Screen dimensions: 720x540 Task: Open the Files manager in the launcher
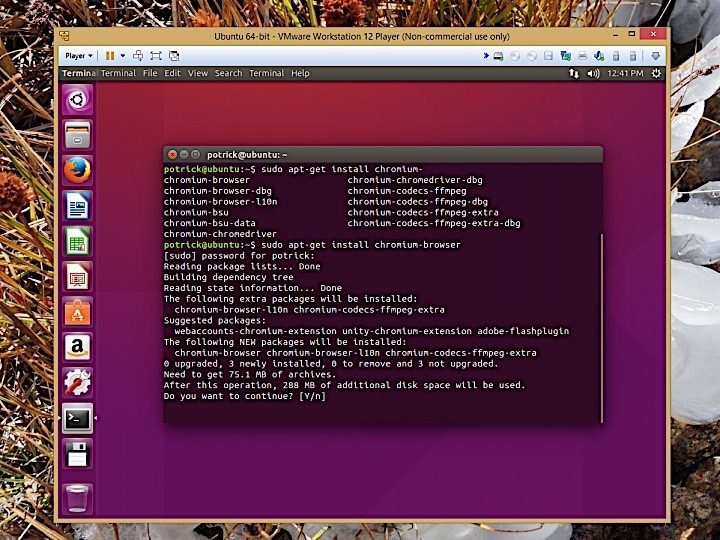coord(77,134)
